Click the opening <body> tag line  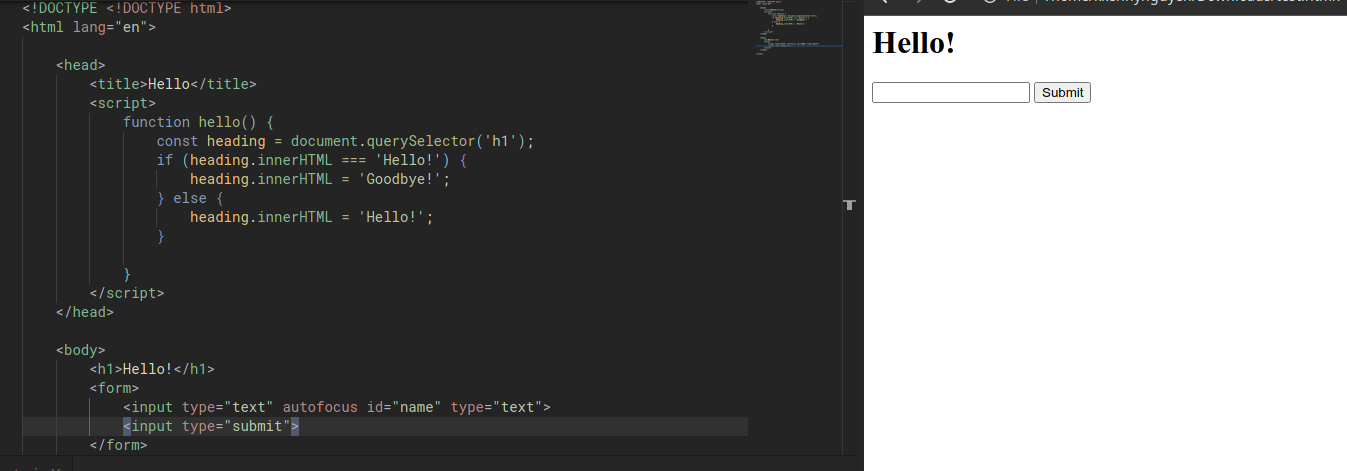pos(81,350)
